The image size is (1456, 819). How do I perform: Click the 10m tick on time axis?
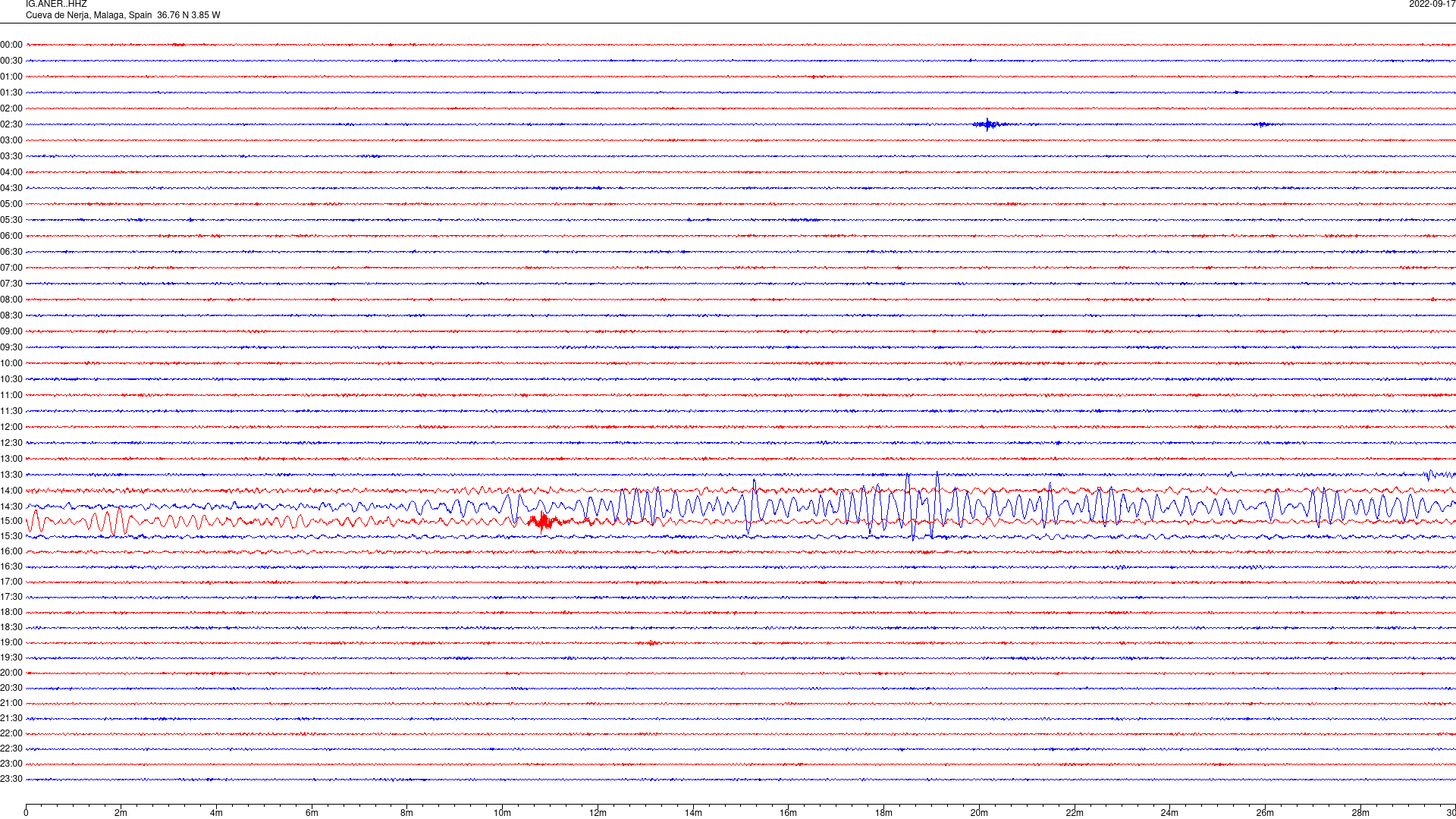(502, 813)
